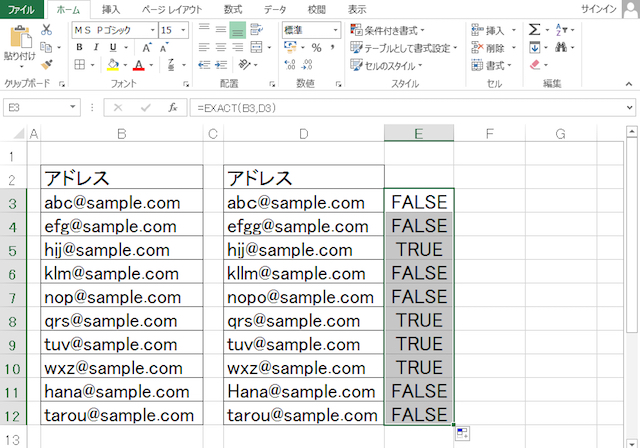This screenshot has width=640, height=448.
Task: Open the Name Box dropdown arrow
Action: click(73, 107)
